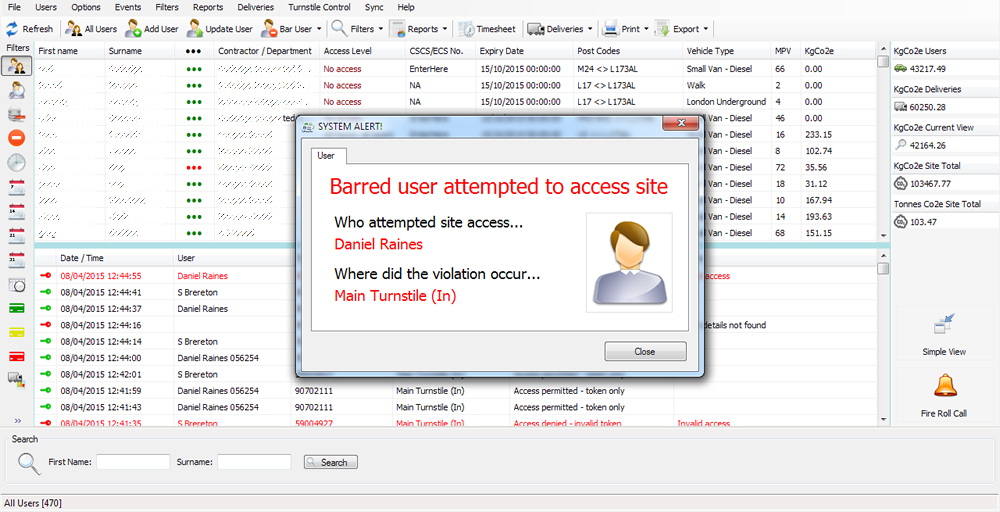The height and width of the screenshot is (512, 1000).
Task: Switch to Simple View
Action: 944,325
